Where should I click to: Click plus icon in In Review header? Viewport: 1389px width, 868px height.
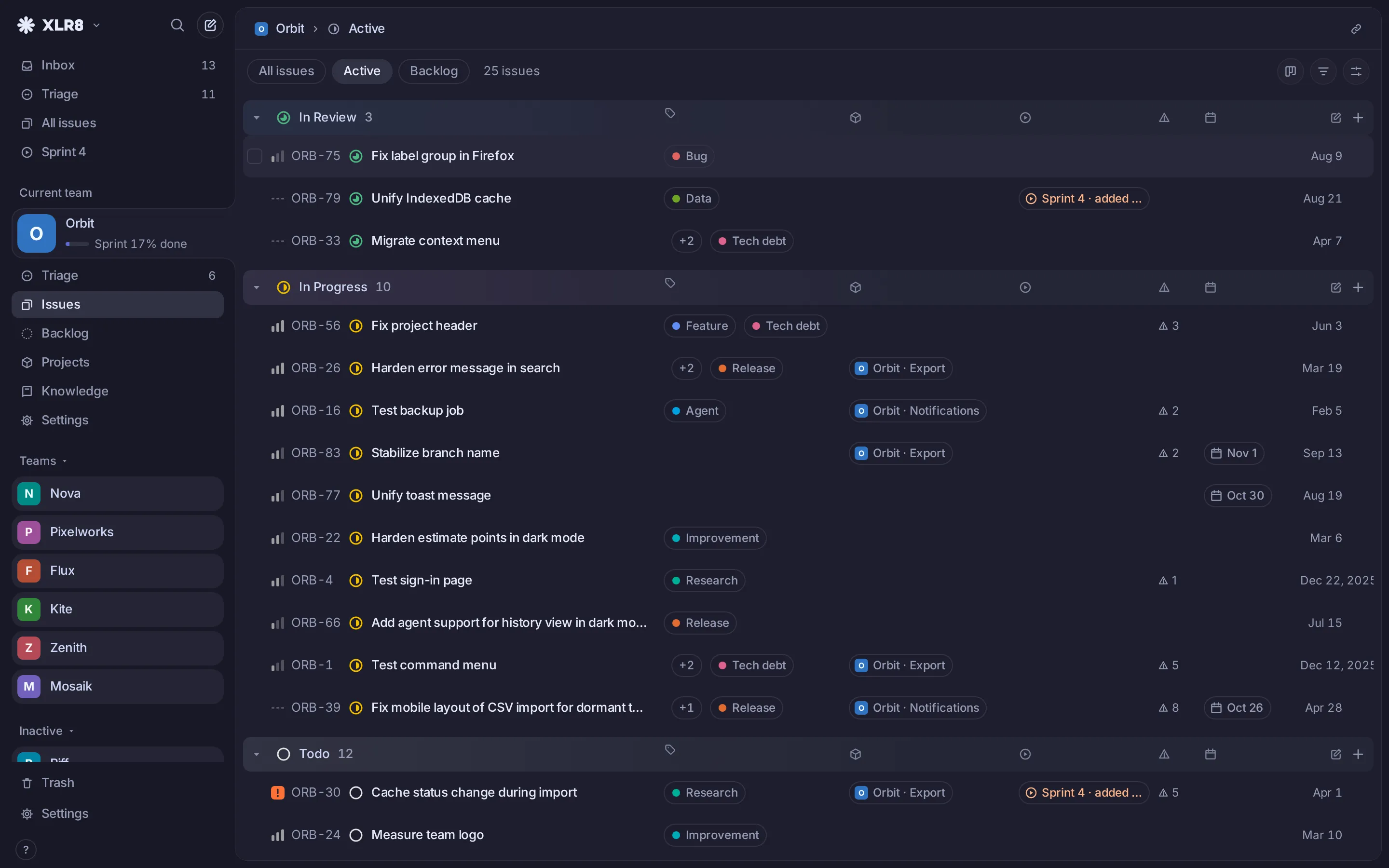coord(1358,118)
